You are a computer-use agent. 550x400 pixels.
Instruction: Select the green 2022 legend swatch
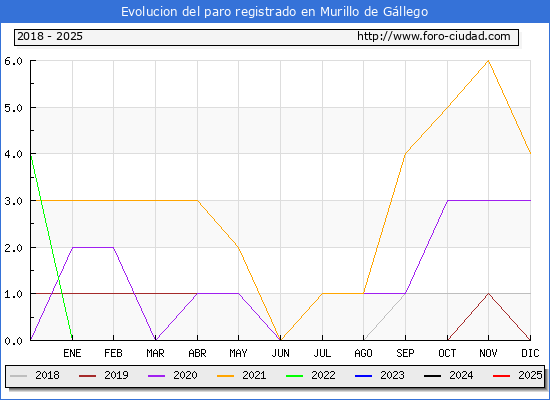click(295, 376)
